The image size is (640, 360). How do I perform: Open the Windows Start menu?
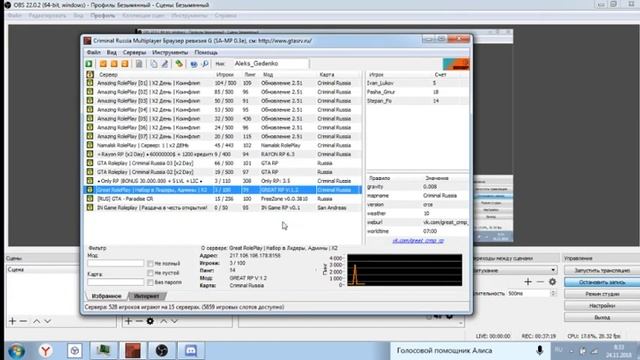[17, 351]
